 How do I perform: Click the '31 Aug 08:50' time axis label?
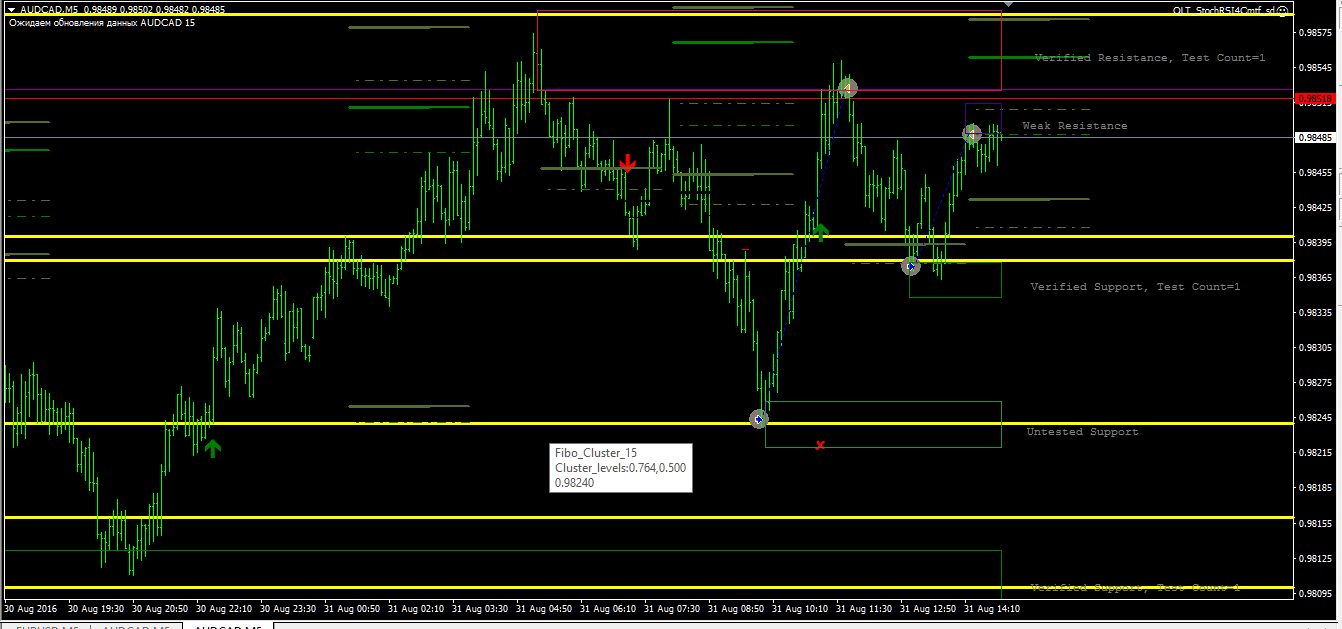[x=738, y=608]
